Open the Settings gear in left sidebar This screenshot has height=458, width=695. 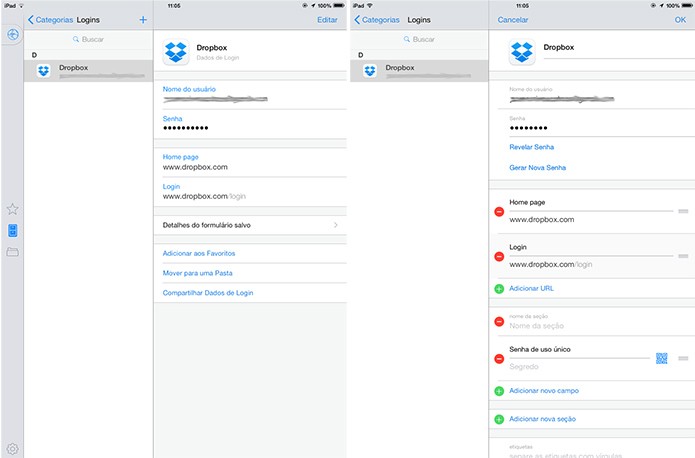(12, 449)
